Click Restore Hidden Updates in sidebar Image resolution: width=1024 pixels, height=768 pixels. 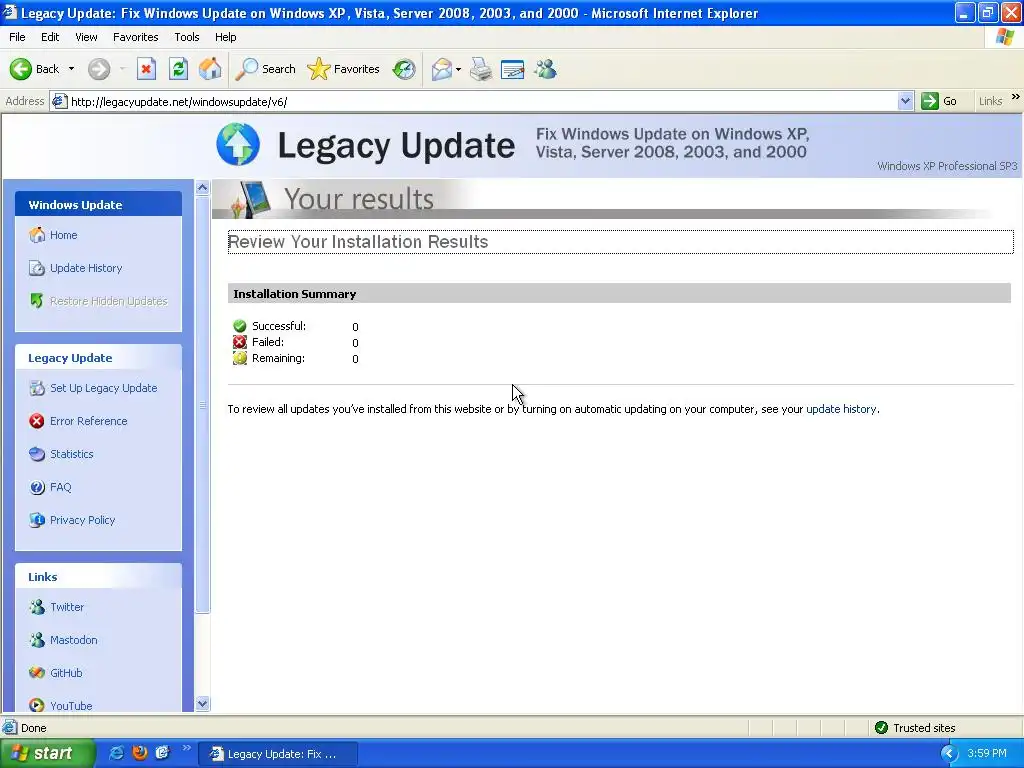pyautogui.click(x=108, y=301)
